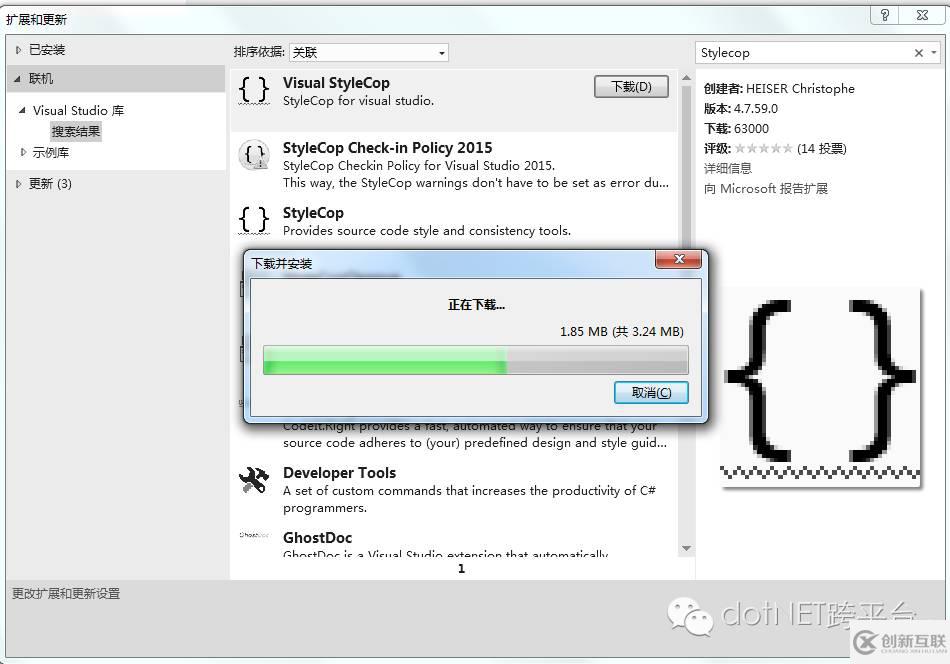Select Visual Studio 库 in the tree
Screen dimensions: 950x664
pos(79,110)
